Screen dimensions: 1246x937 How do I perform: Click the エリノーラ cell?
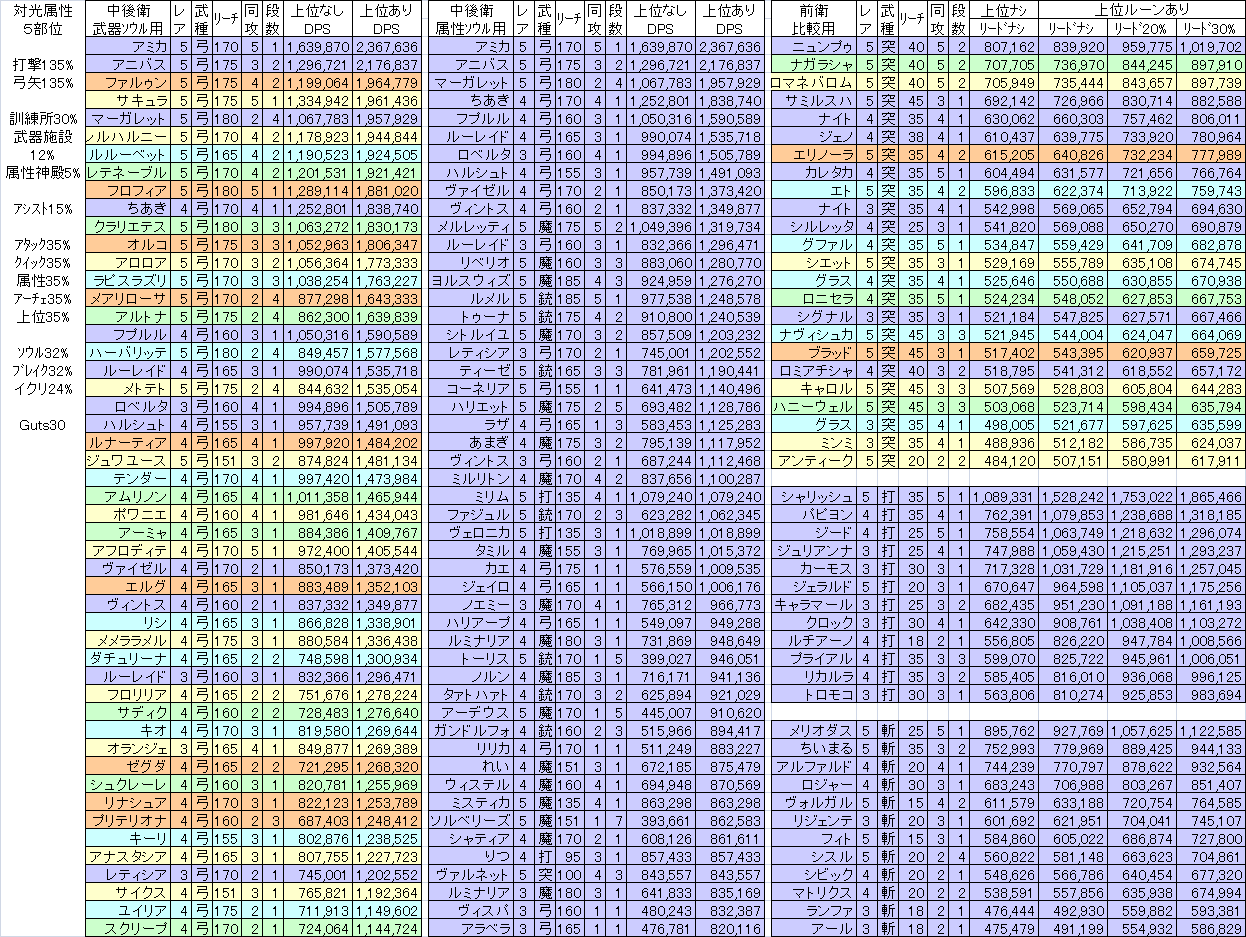814,155
